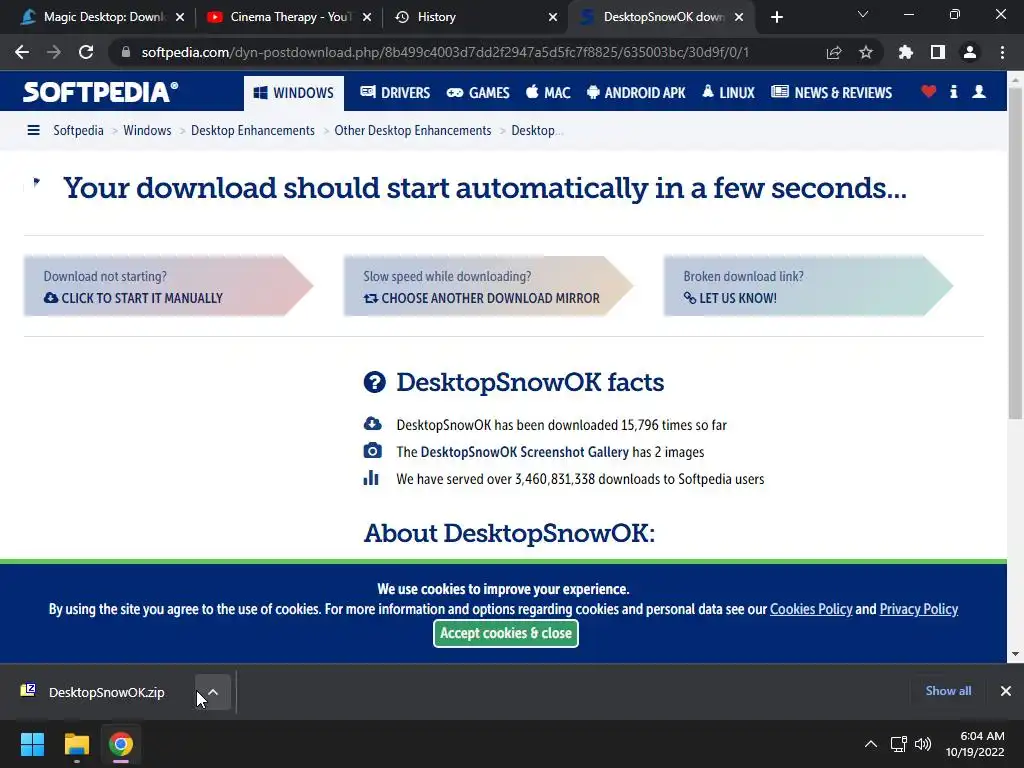Open the Games section

point(478,93)
